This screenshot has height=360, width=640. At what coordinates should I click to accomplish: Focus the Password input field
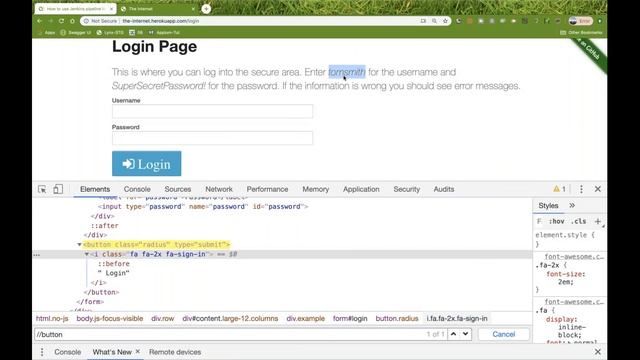(x=212, y=138)
